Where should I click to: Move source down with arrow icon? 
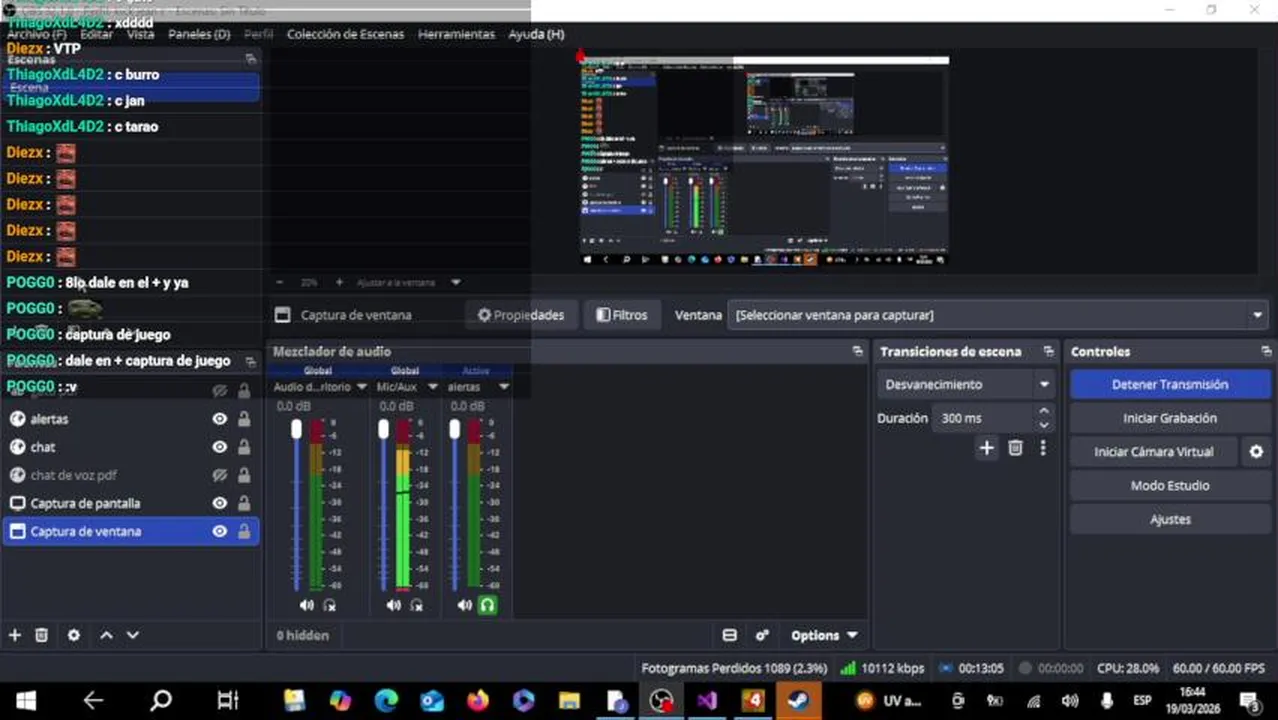coord(132,635)
